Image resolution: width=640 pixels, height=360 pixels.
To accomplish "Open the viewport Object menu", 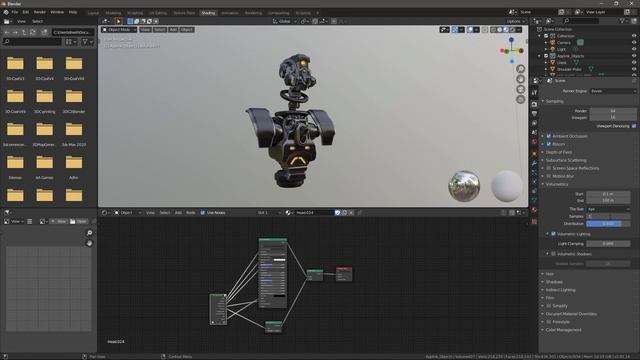I will tap(187, 30).
